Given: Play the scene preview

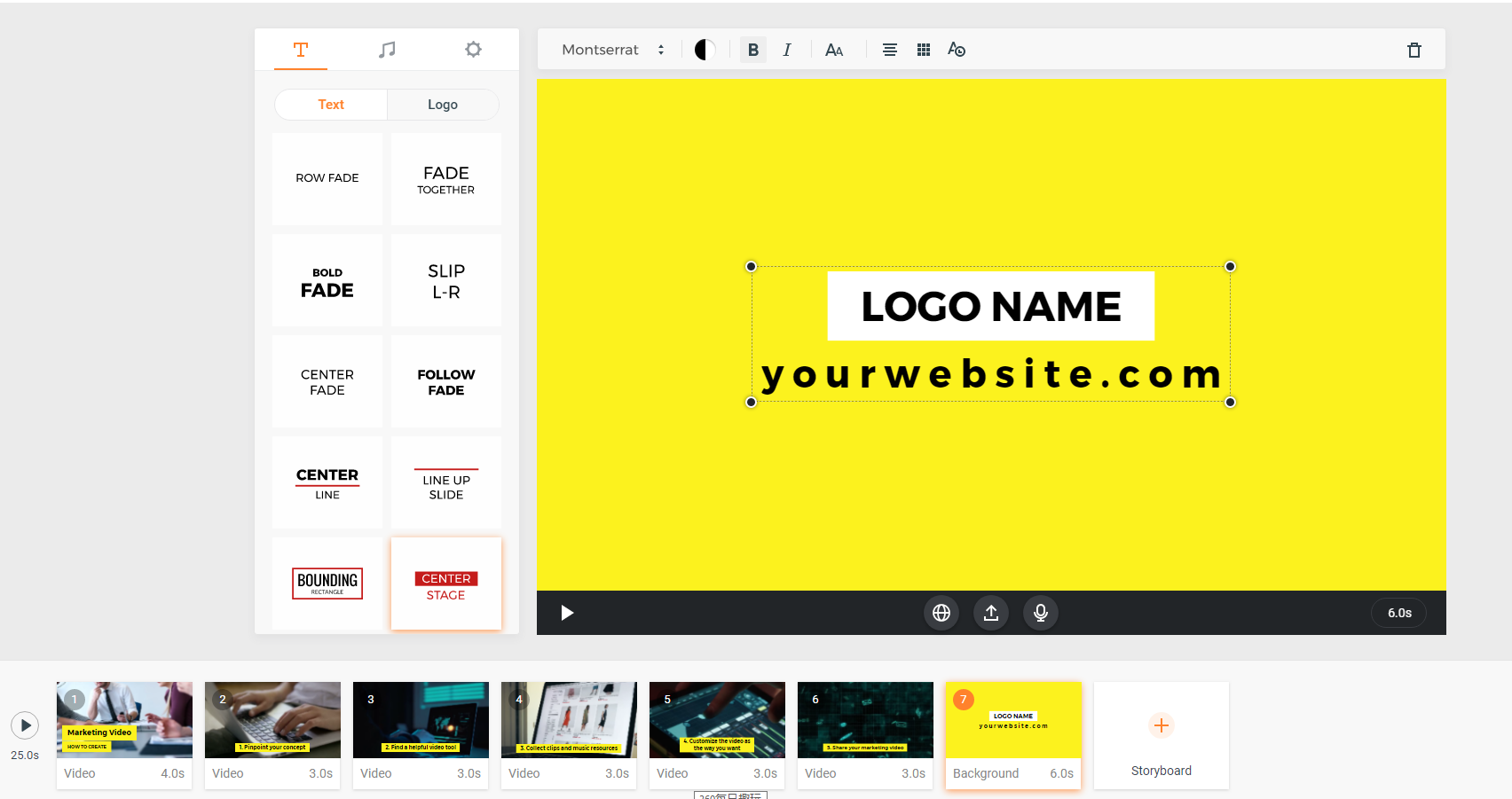Looking at the screenshot, I should 567,613.
